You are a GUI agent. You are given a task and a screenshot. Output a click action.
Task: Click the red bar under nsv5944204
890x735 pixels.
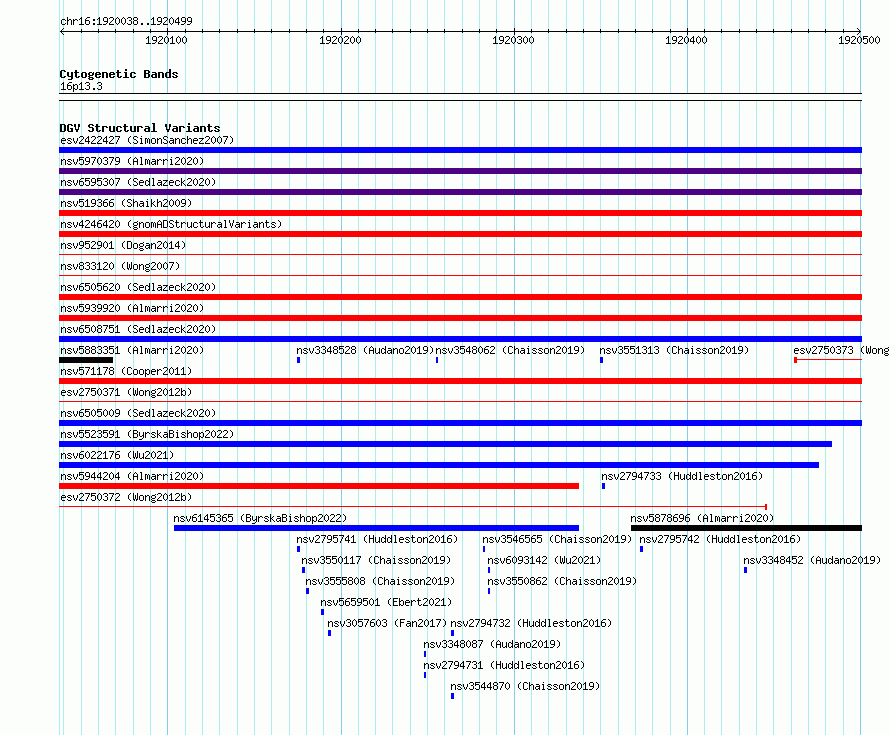click(x=319, y=486)
